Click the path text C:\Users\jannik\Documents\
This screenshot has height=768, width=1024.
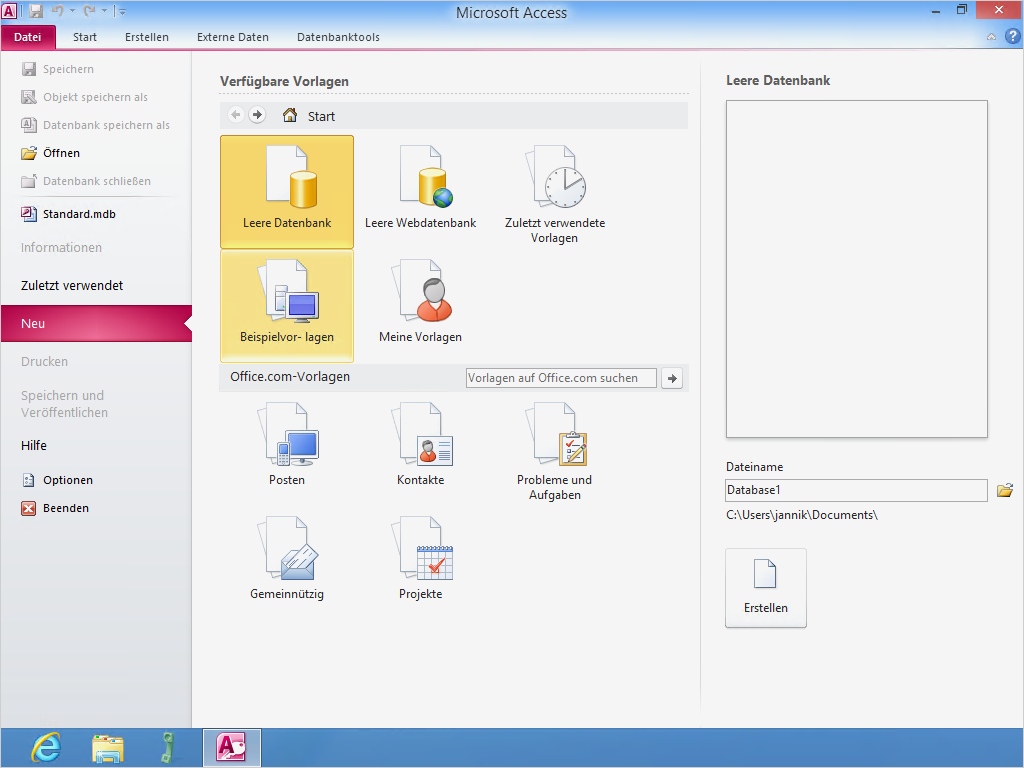click(802, 515)
